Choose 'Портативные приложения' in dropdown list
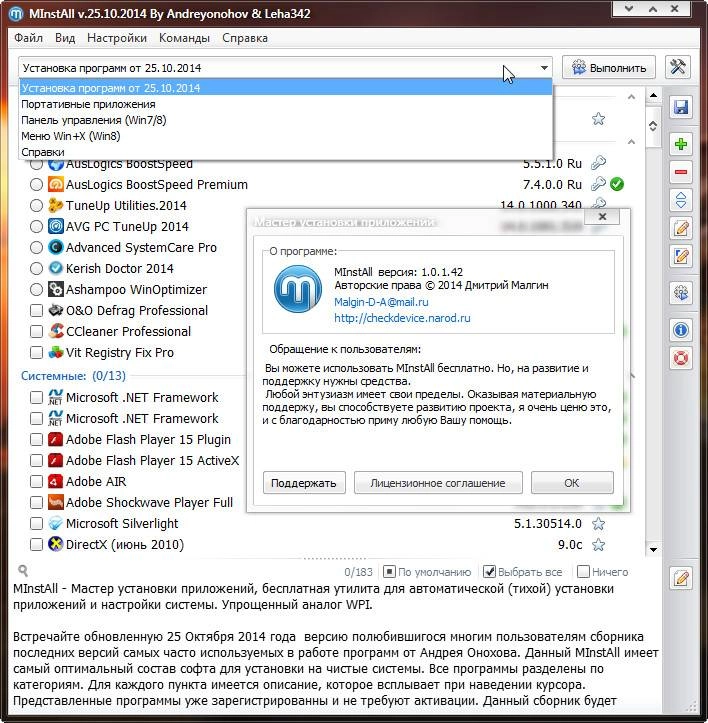Viewport: 708px width, 723px height. 286,104
